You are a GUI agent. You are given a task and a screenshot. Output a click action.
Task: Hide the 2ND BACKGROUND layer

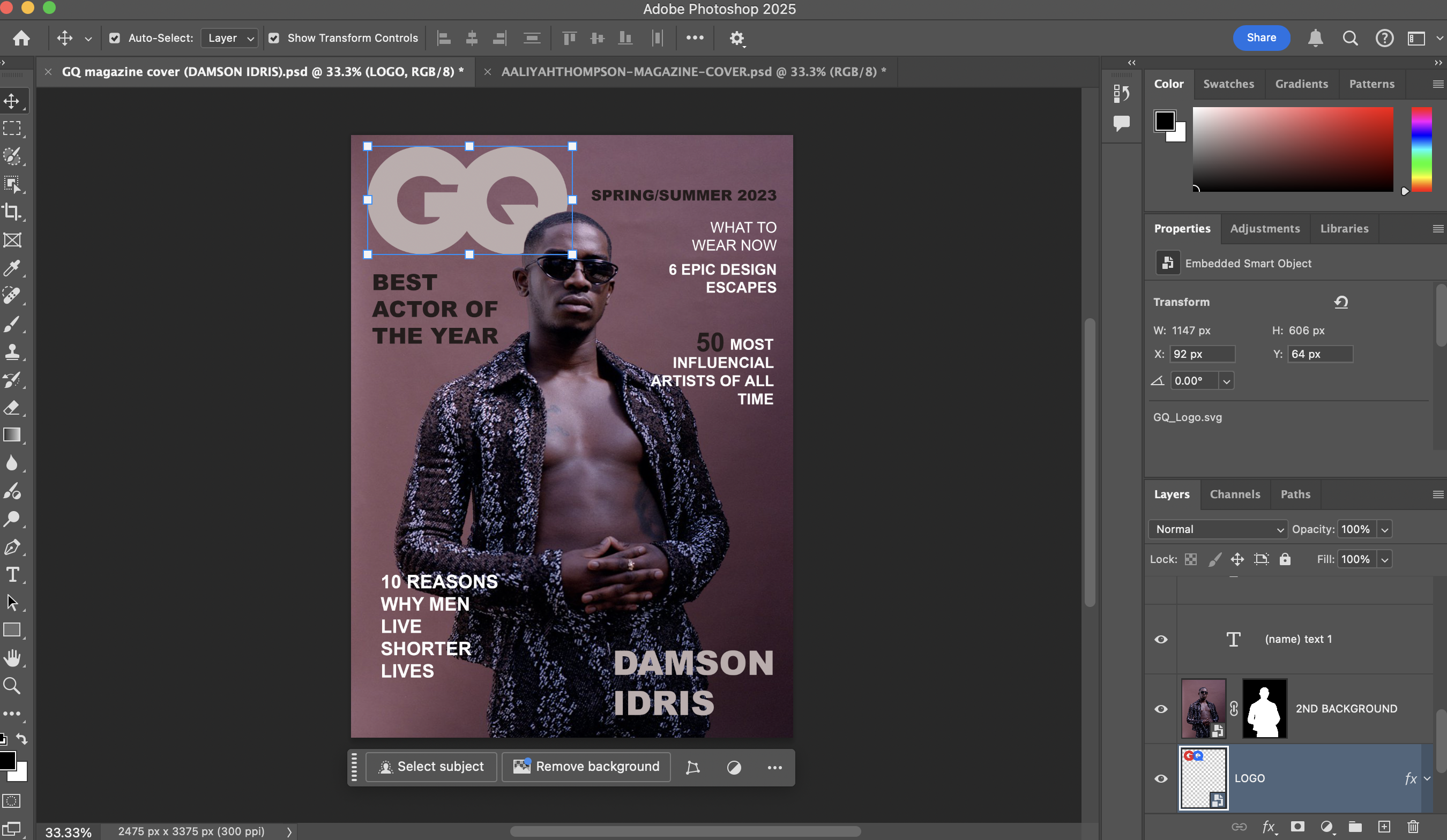pyautogui.click(x=1160, y=709)
